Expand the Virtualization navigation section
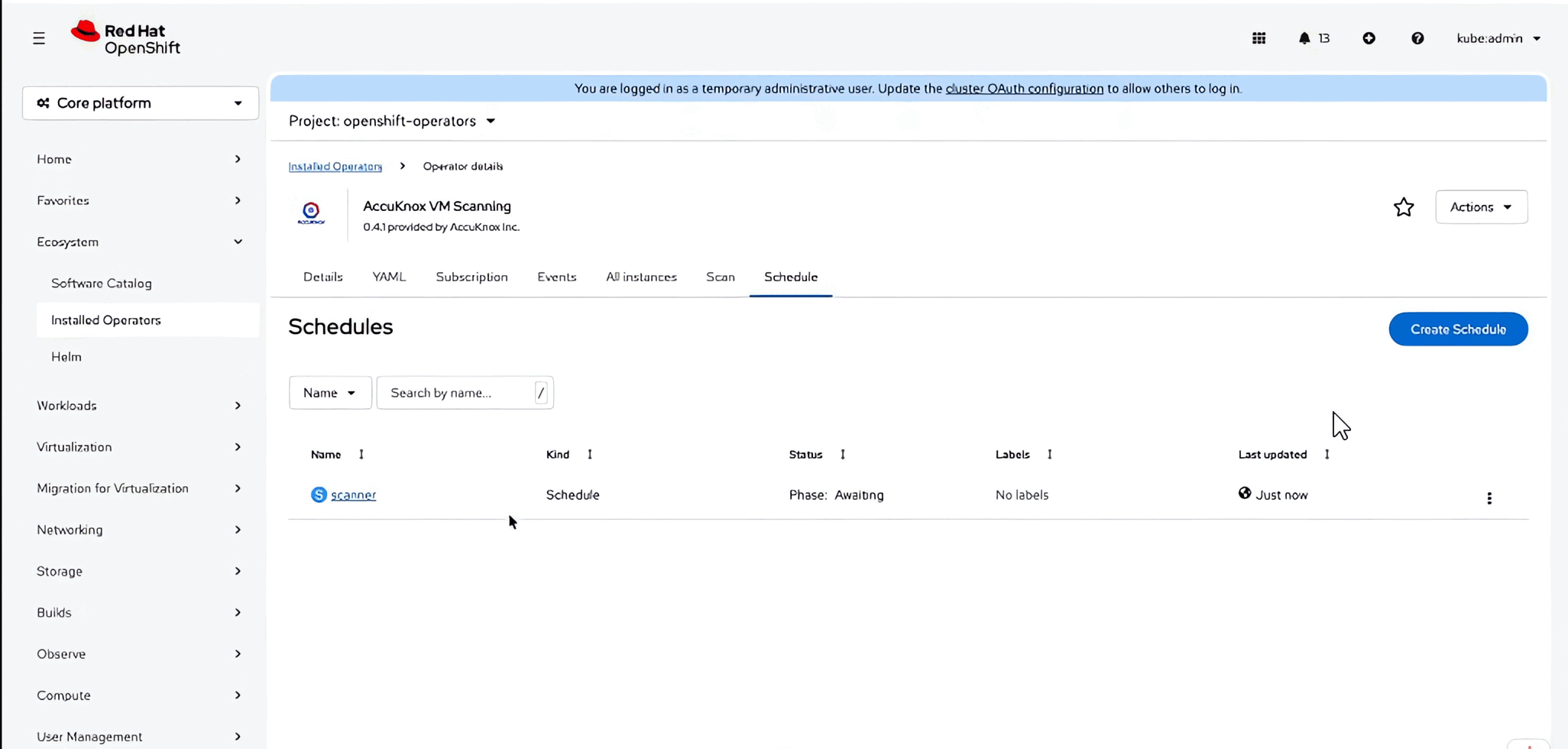The width and height of the screenshot is (1568, 749). [140, 447]
